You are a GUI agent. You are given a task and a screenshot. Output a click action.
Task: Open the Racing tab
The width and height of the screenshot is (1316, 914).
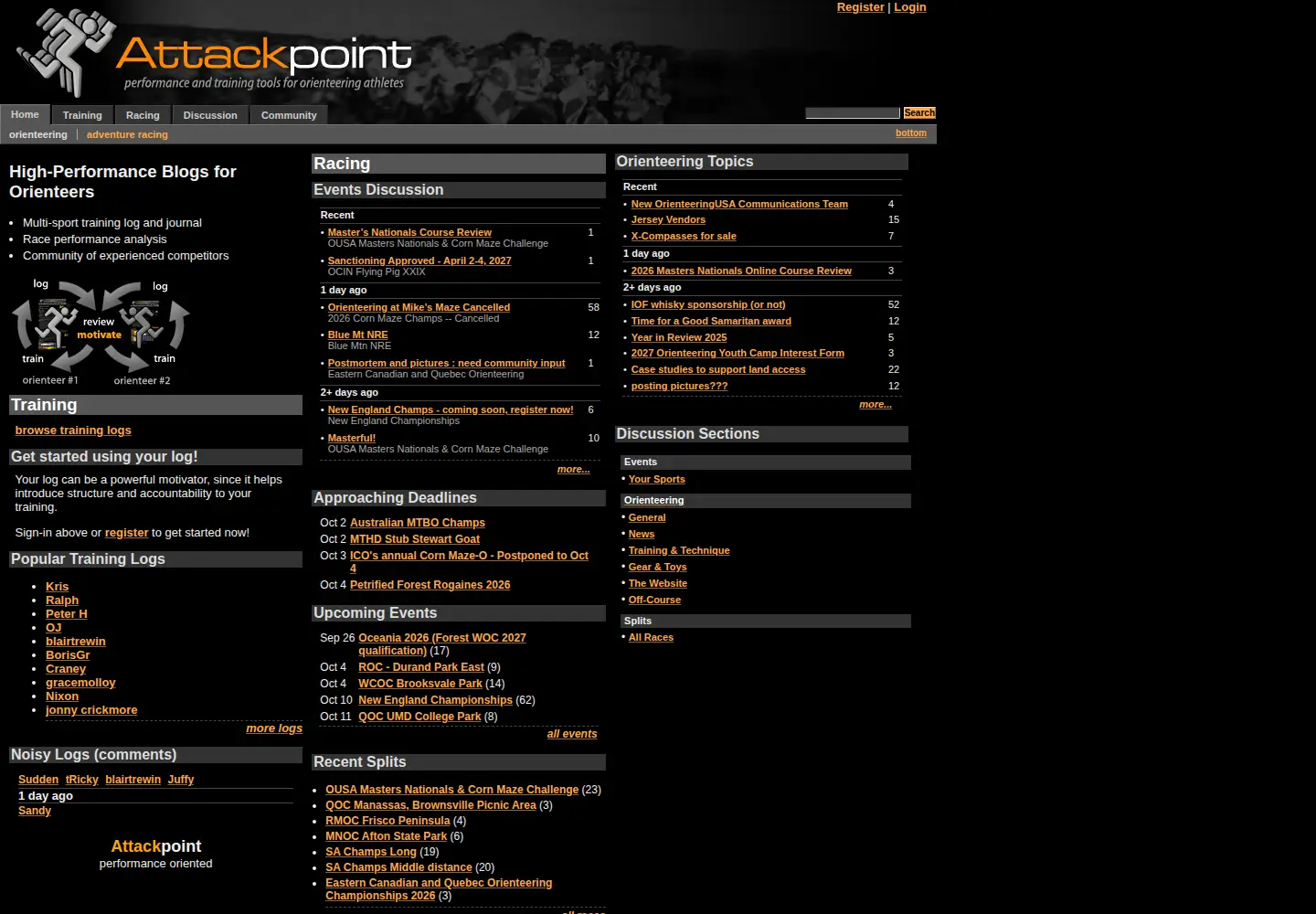tap(143, 115)
